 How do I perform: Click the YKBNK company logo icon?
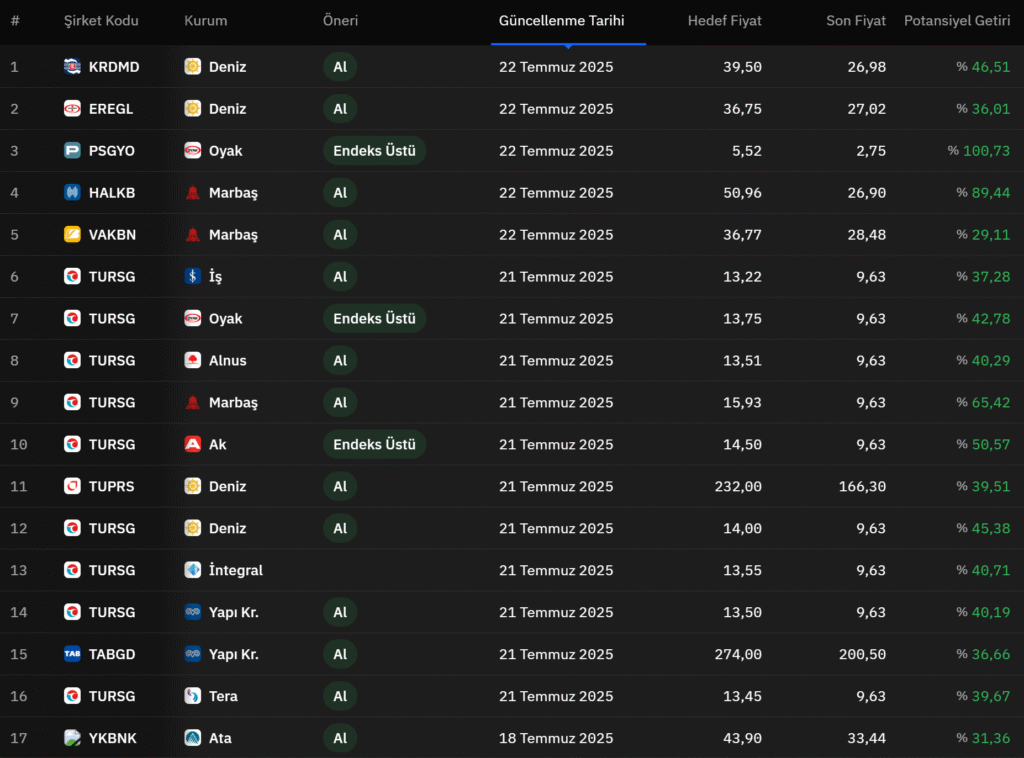point(72,738)
